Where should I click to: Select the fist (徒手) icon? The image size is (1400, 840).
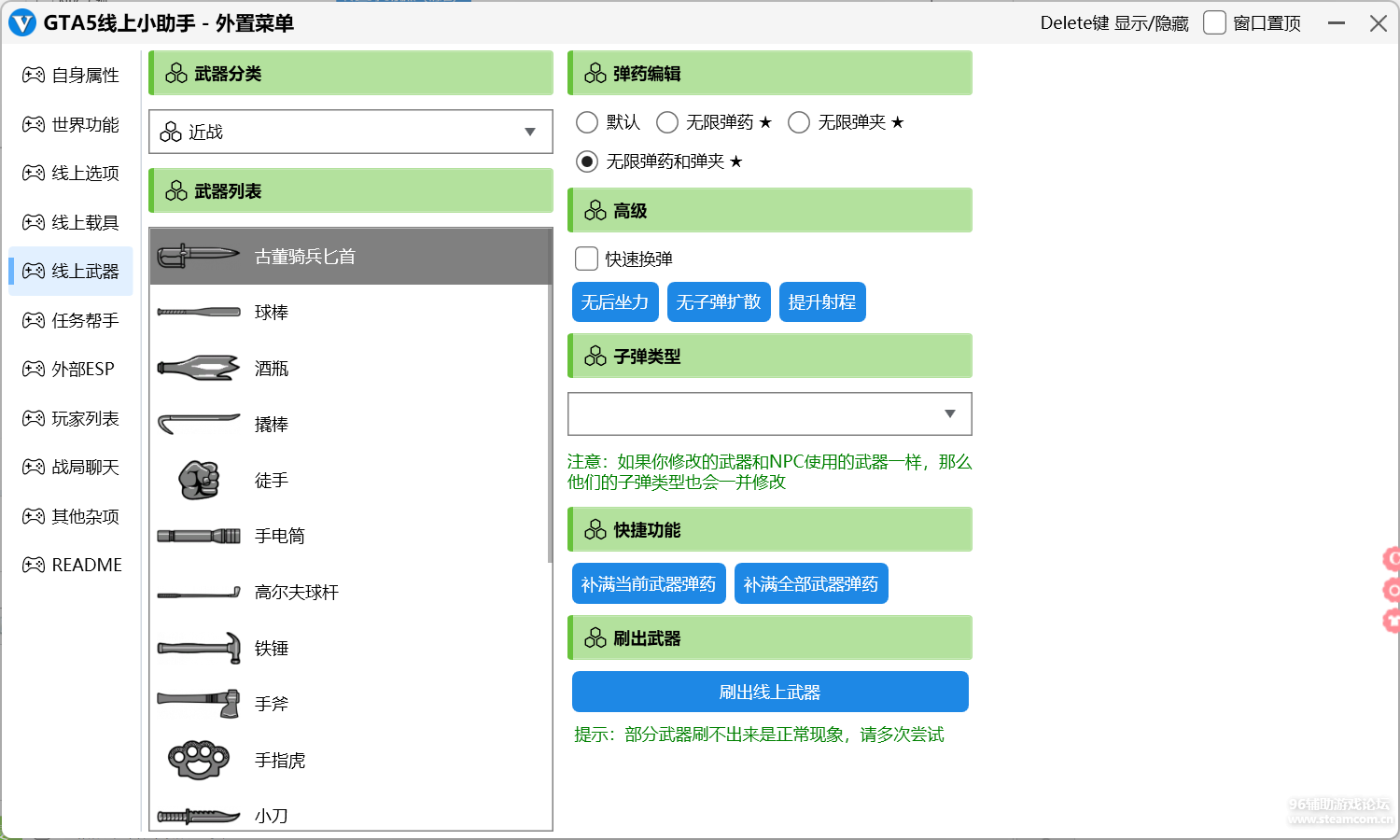tap(199, 481)
